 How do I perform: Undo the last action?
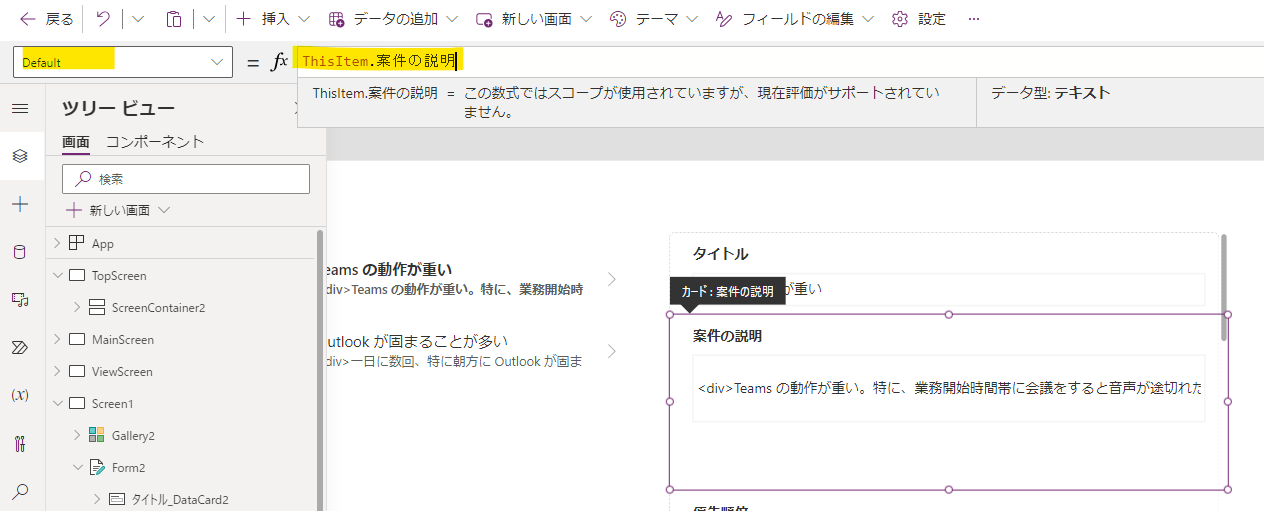(x=103, y=19)
